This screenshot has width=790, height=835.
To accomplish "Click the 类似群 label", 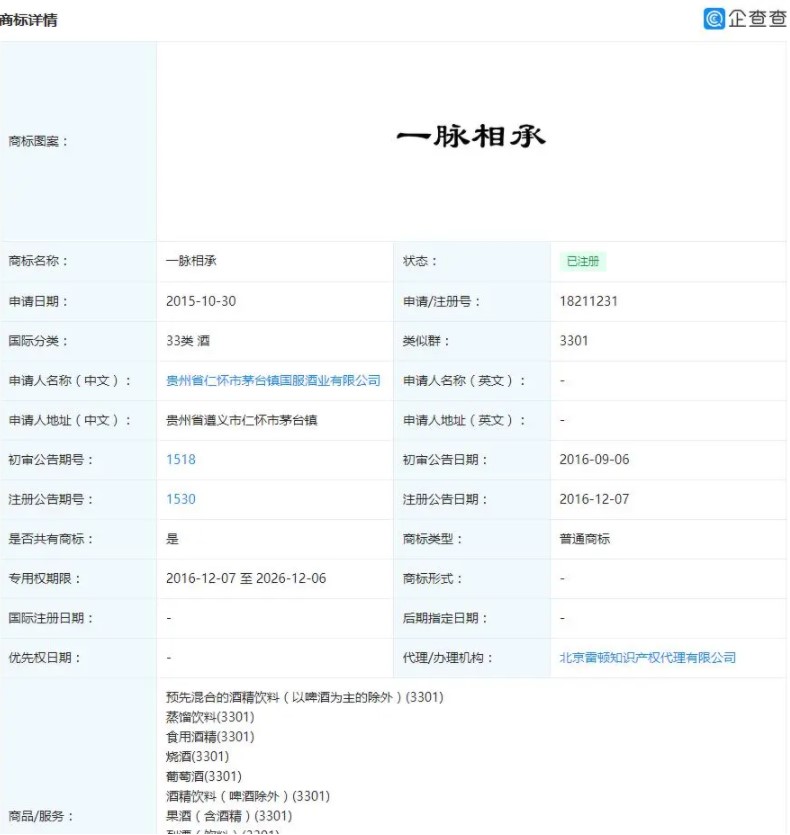I will coord(426,341).
